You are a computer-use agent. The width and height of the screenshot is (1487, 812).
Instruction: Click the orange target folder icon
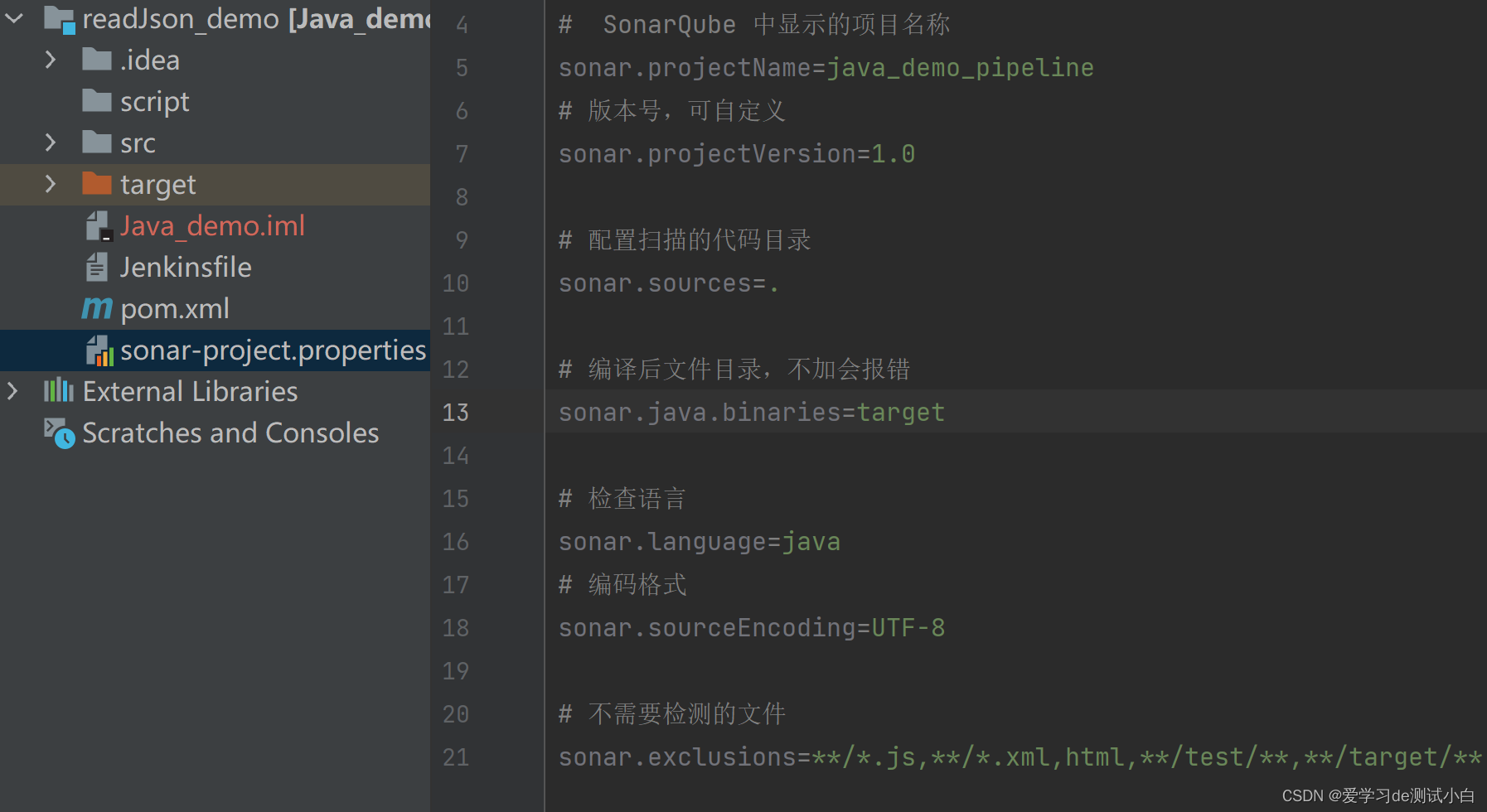coord(97,184)
